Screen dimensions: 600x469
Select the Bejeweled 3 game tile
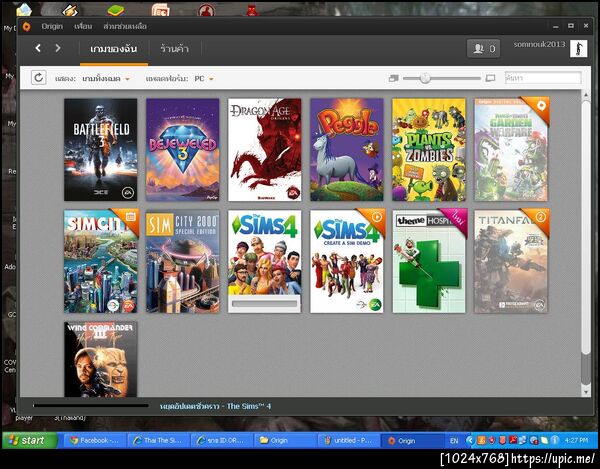coord(183,150)
